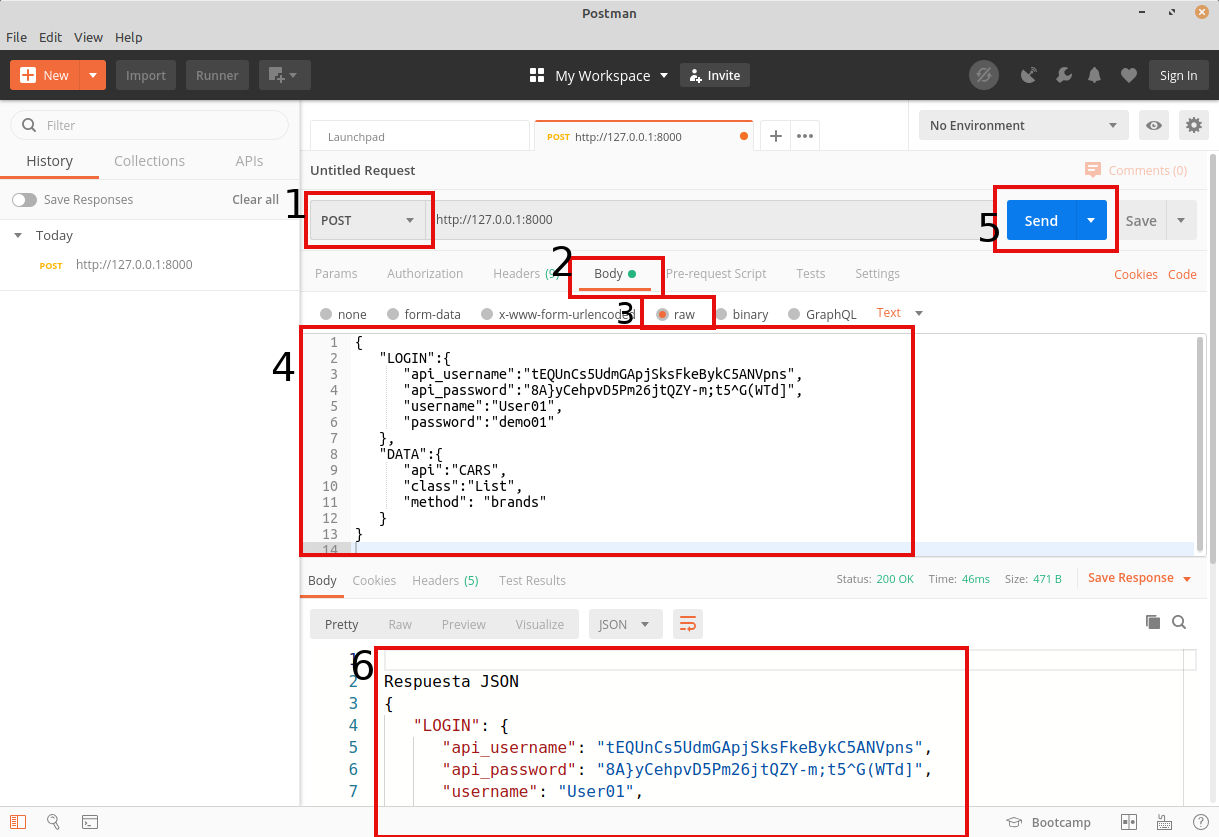Open the Launchpad tab

(419, 136)
